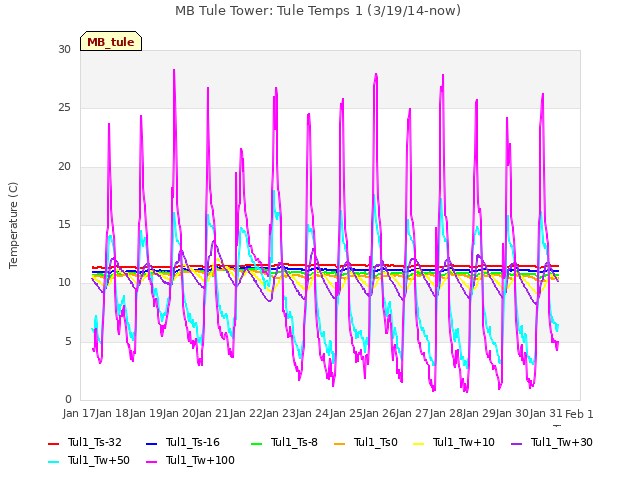Click the Jan 26 x-axis tick label
The height and width of the screenshot is (480, 640).
[379, 413]
